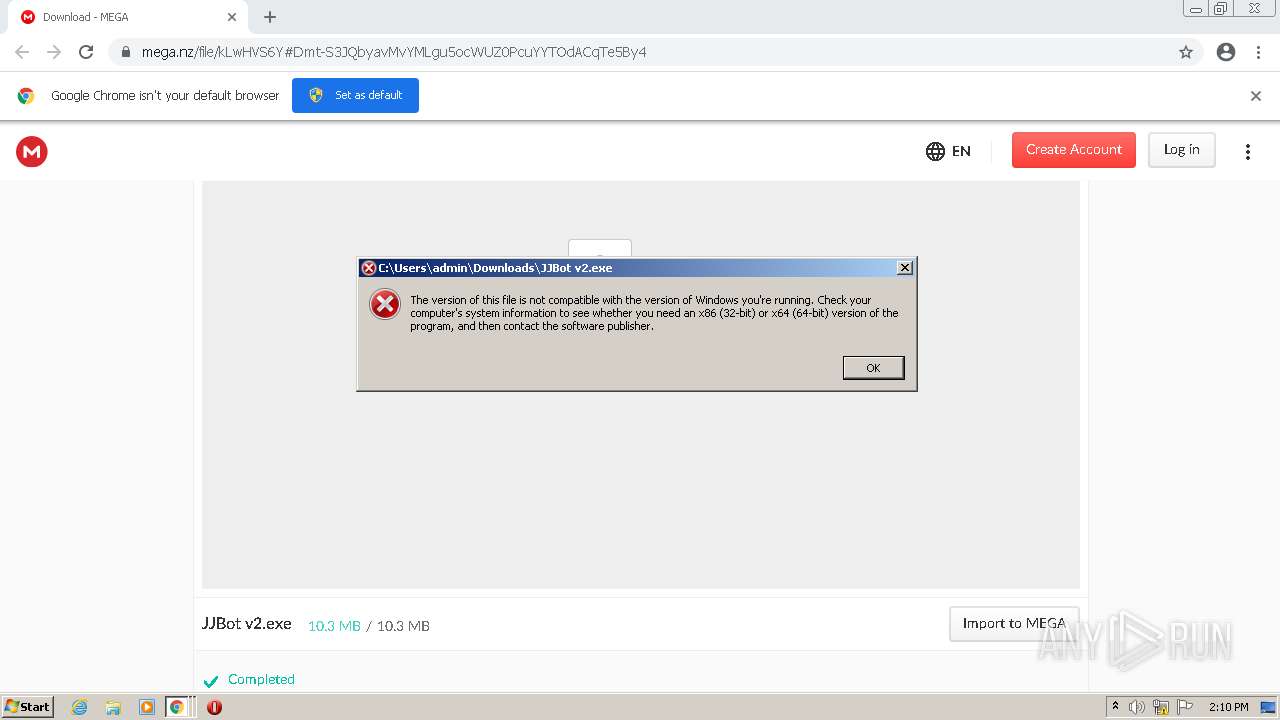The height and width of the screenshot is (720, 1280).
Task: Go back to previous page
Action: point(22,52)
